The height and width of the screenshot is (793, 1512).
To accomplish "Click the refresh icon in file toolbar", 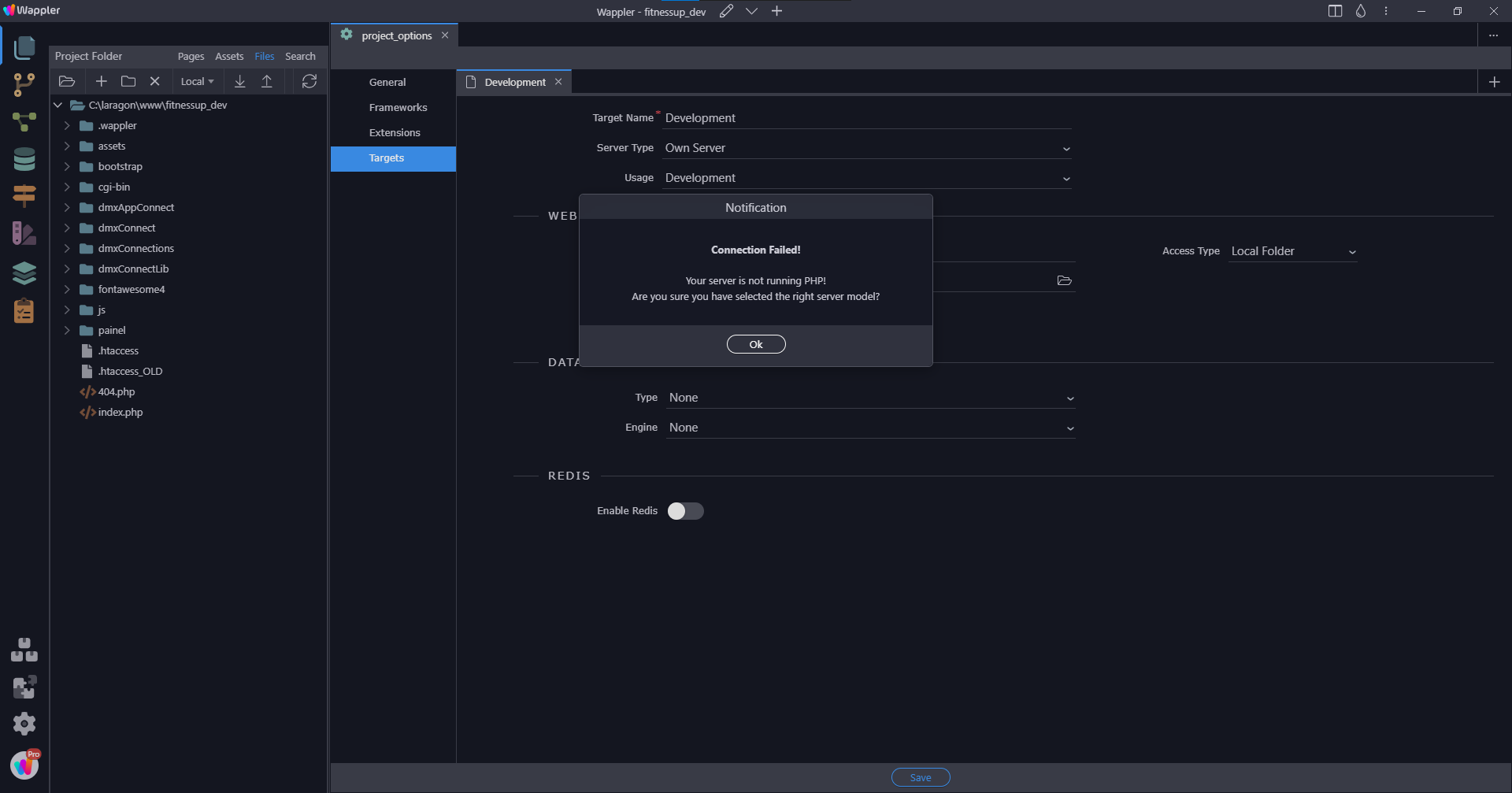I will tap(309, 81).
